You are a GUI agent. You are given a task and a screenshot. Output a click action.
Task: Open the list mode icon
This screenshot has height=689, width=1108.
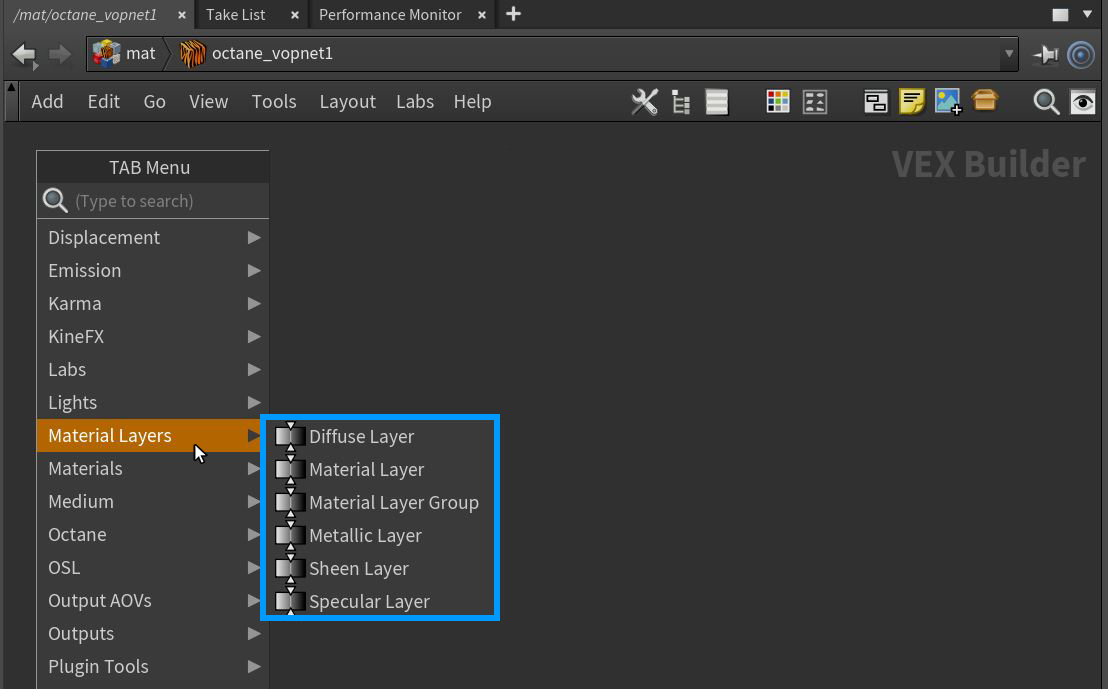coord(716,102)
